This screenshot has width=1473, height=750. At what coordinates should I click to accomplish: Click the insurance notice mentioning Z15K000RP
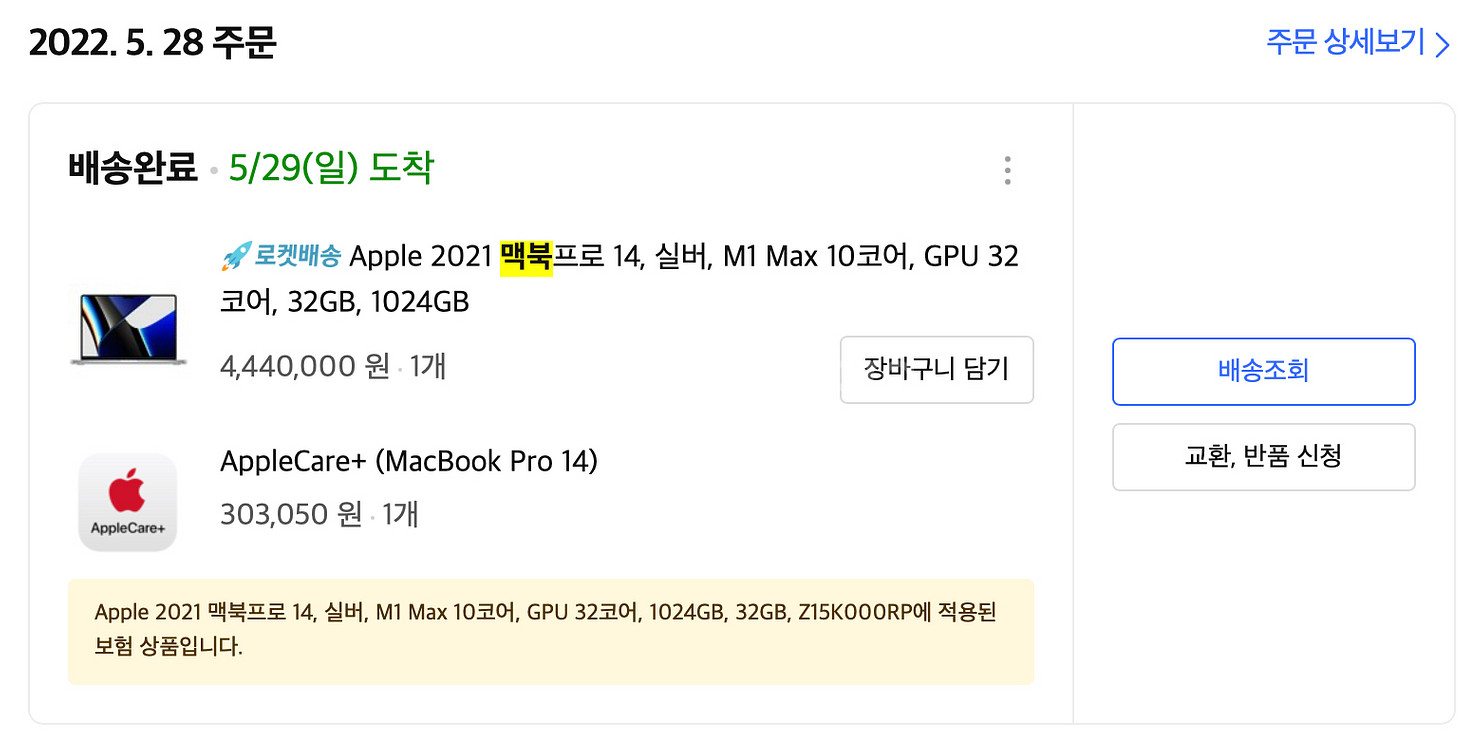click(x=551, y=632)
